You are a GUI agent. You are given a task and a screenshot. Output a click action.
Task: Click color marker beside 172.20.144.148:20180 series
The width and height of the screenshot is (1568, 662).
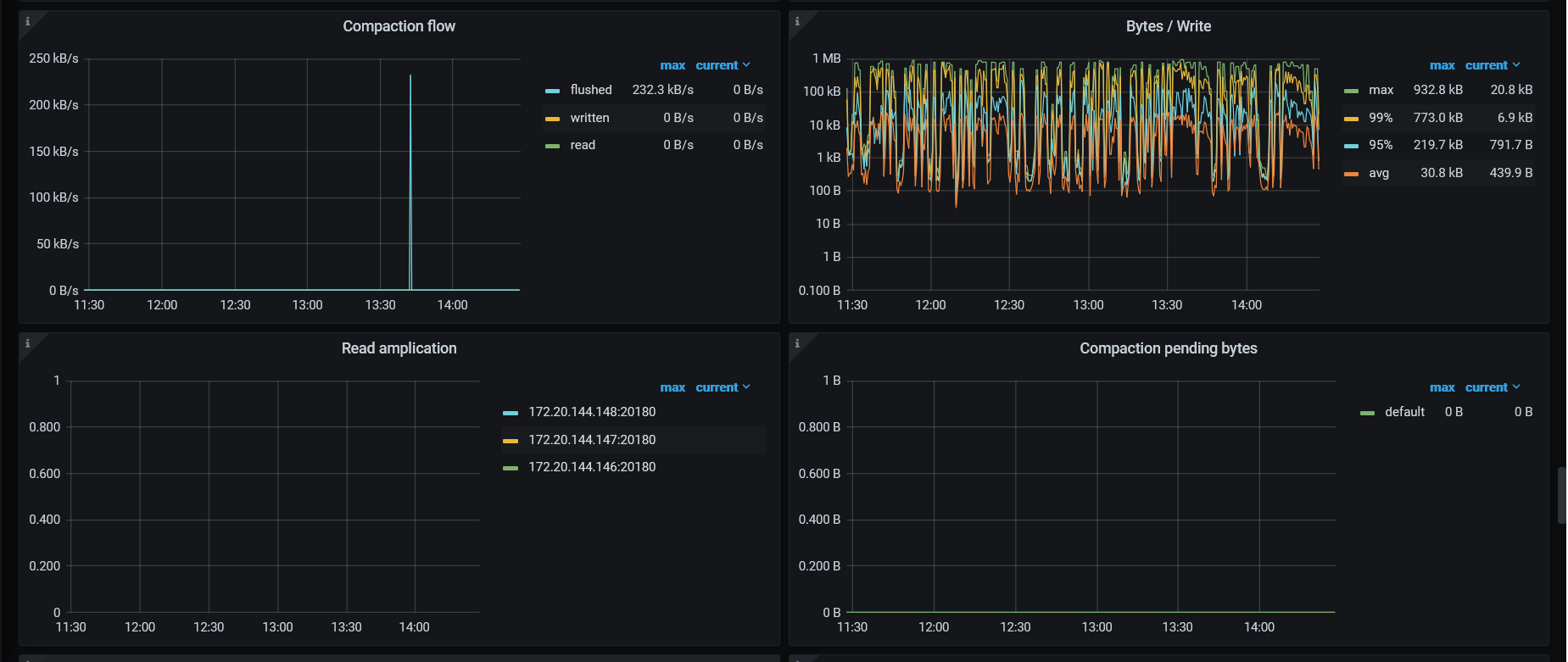pos(510,413)
